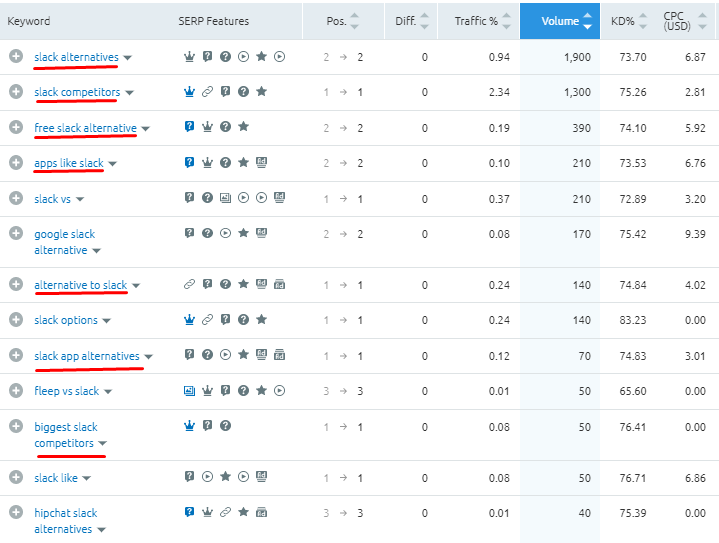Select traffic value 2.34
Image resolution: width=719 pixels, height=543 pixels.
pyautogui.click(x=499, y=92)
